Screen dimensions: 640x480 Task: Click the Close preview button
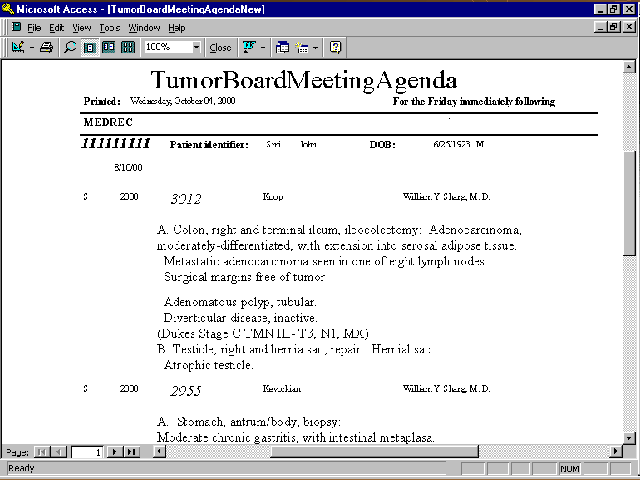pyautogui.click(x=220, y=47)
